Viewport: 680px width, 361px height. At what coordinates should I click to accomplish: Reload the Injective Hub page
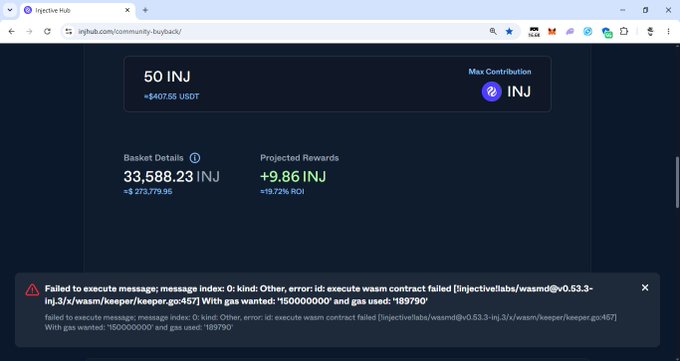point(47,31)
